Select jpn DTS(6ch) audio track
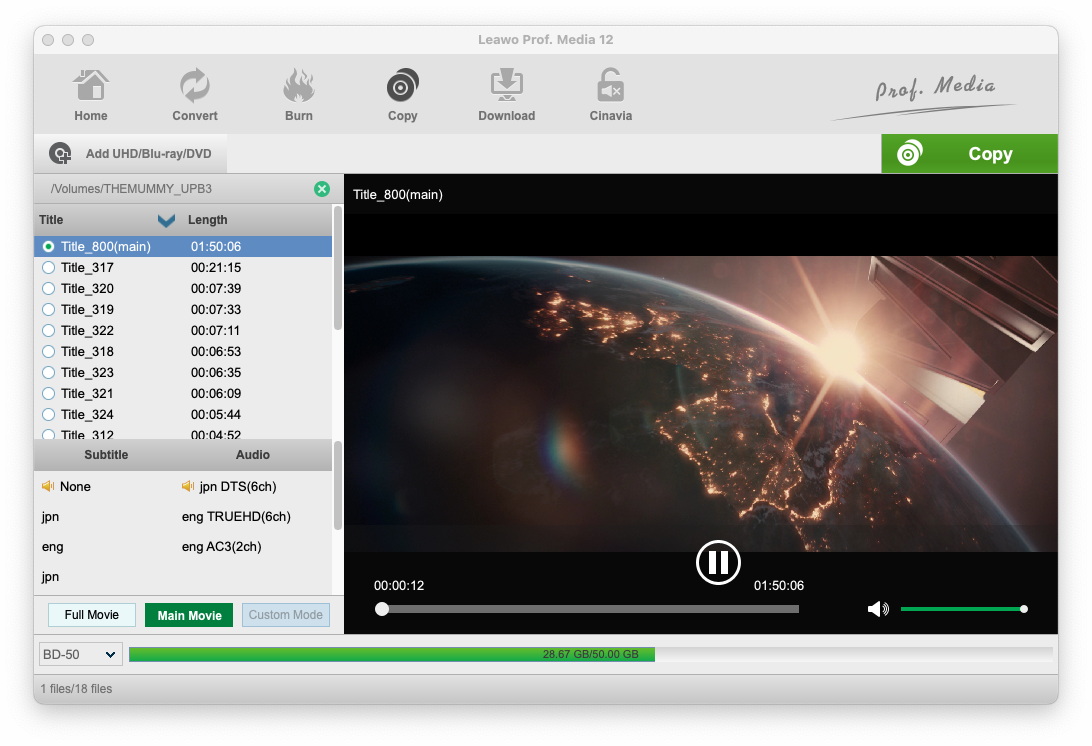Viewport: 1092px width, 746px height. (x=237, y=486)
